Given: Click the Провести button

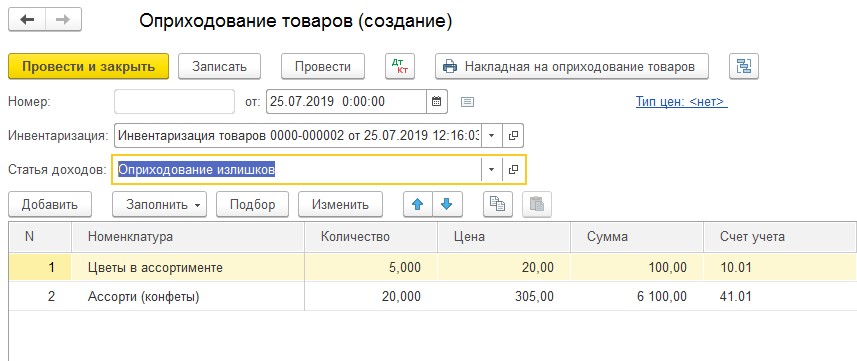Looking at the screenshot, I should (x=323, y=67).
